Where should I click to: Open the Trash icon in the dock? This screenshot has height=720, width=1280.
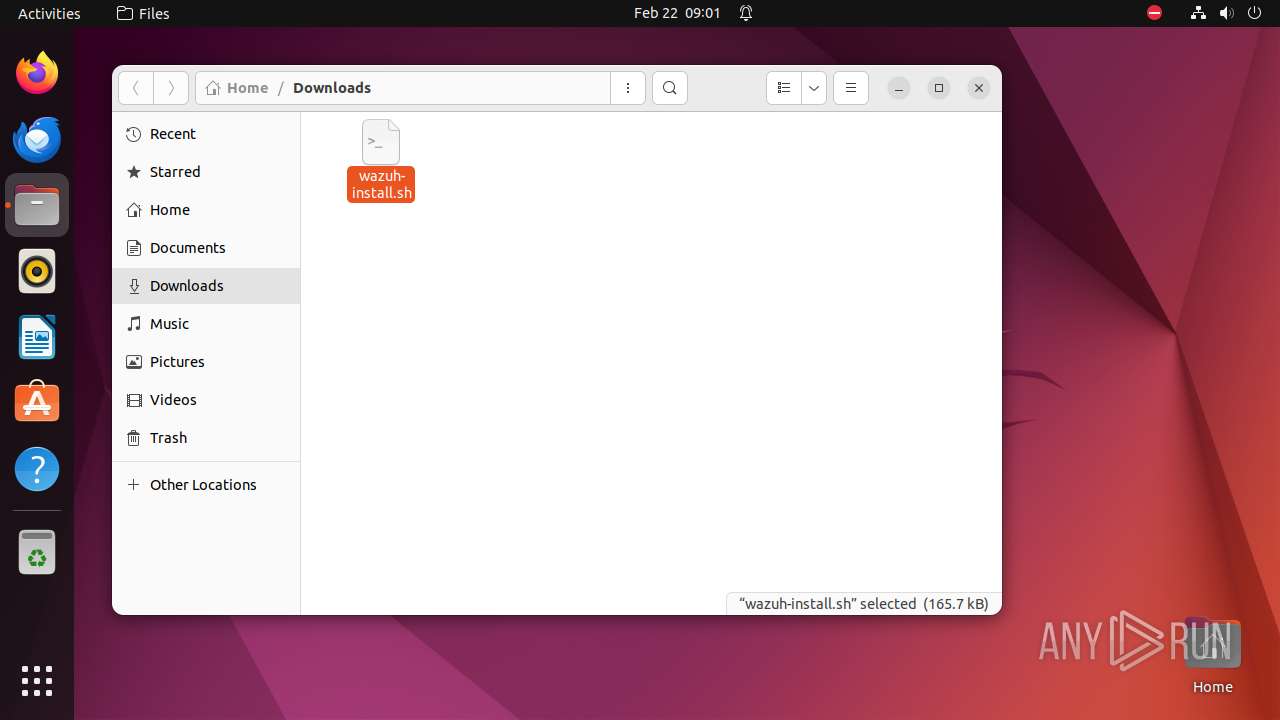point(37,552)
